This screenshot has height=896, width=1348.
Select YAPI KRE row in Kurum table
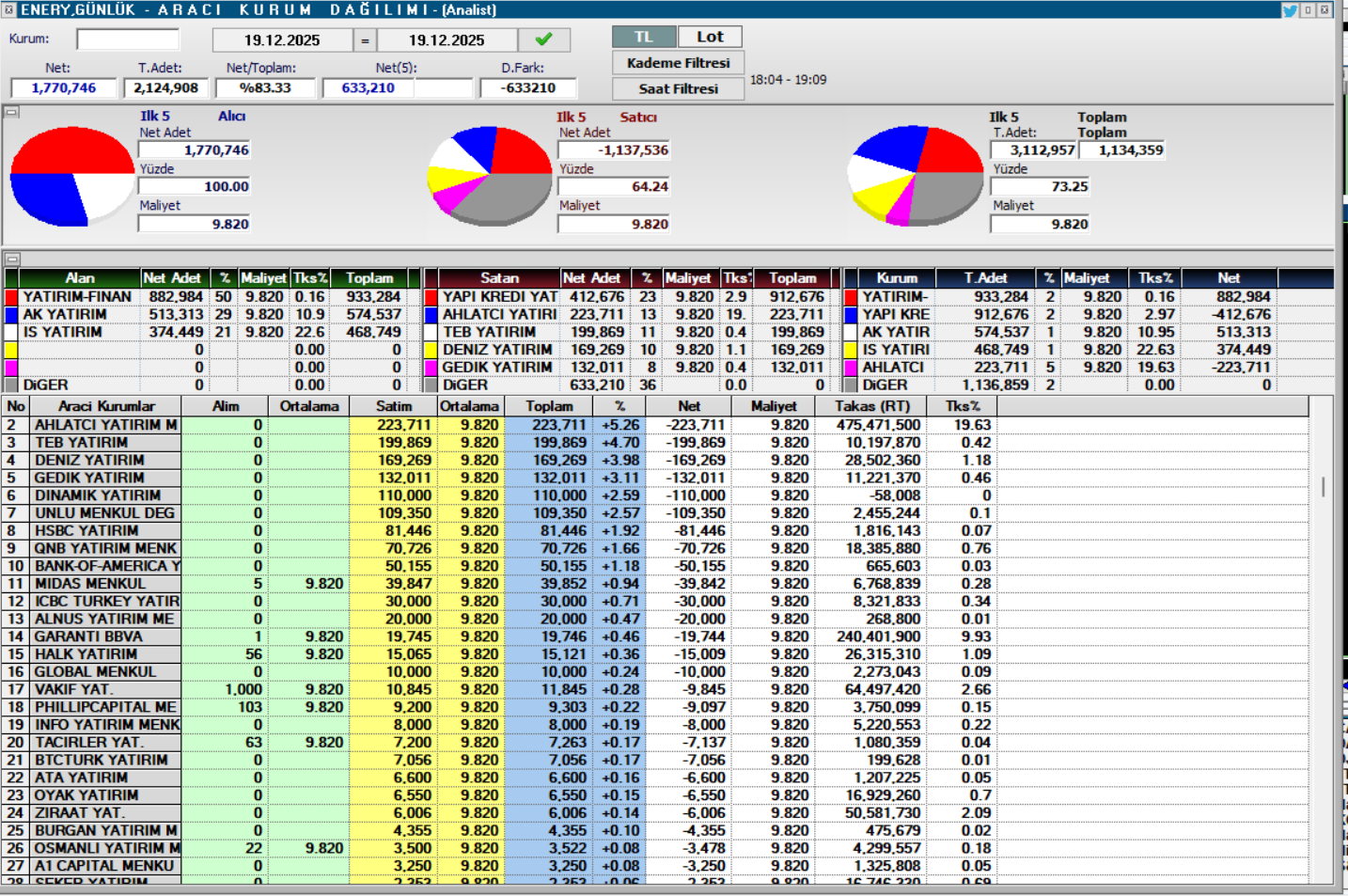click(1089, 315)
